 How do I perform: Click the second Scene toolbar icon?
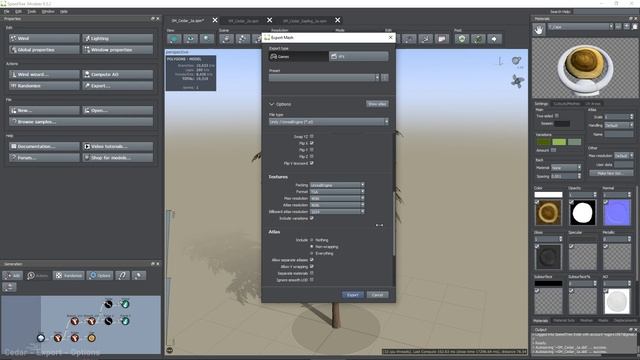[242, 39]
